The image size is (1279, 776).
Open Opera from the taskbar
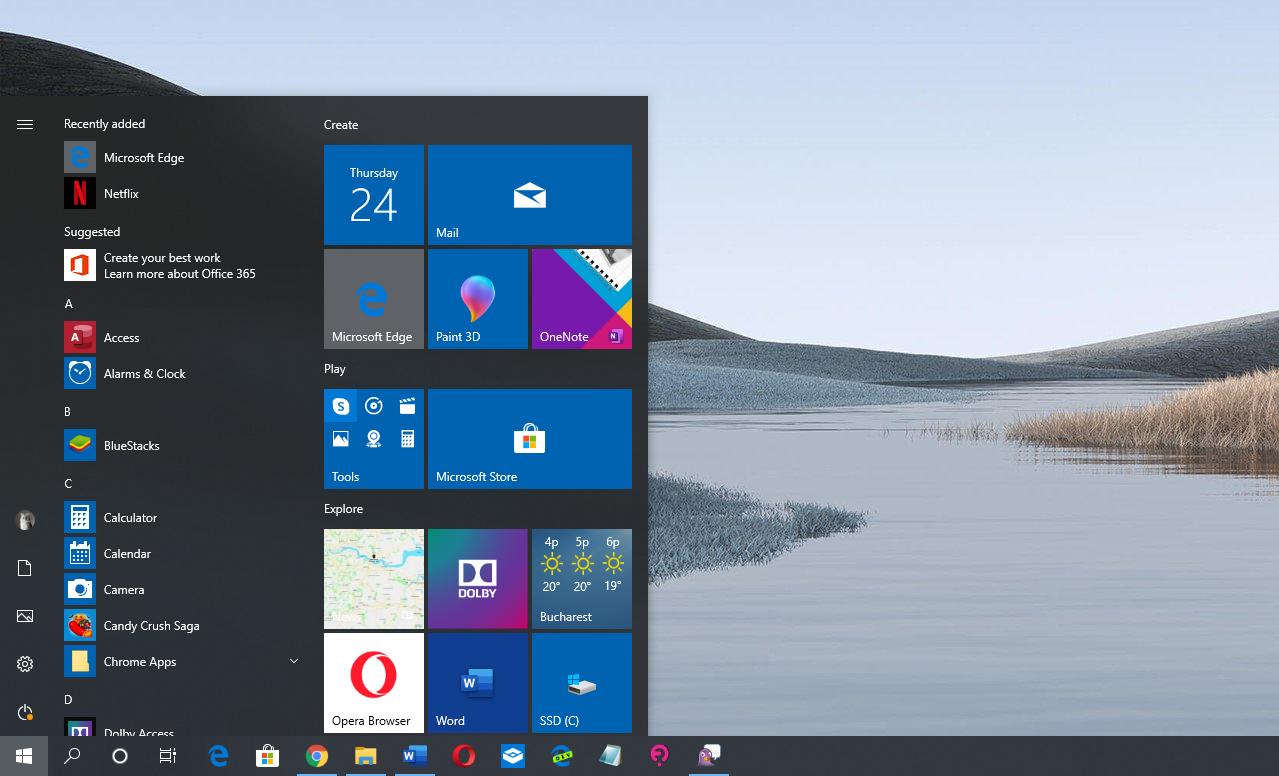(x=463, y=756)
